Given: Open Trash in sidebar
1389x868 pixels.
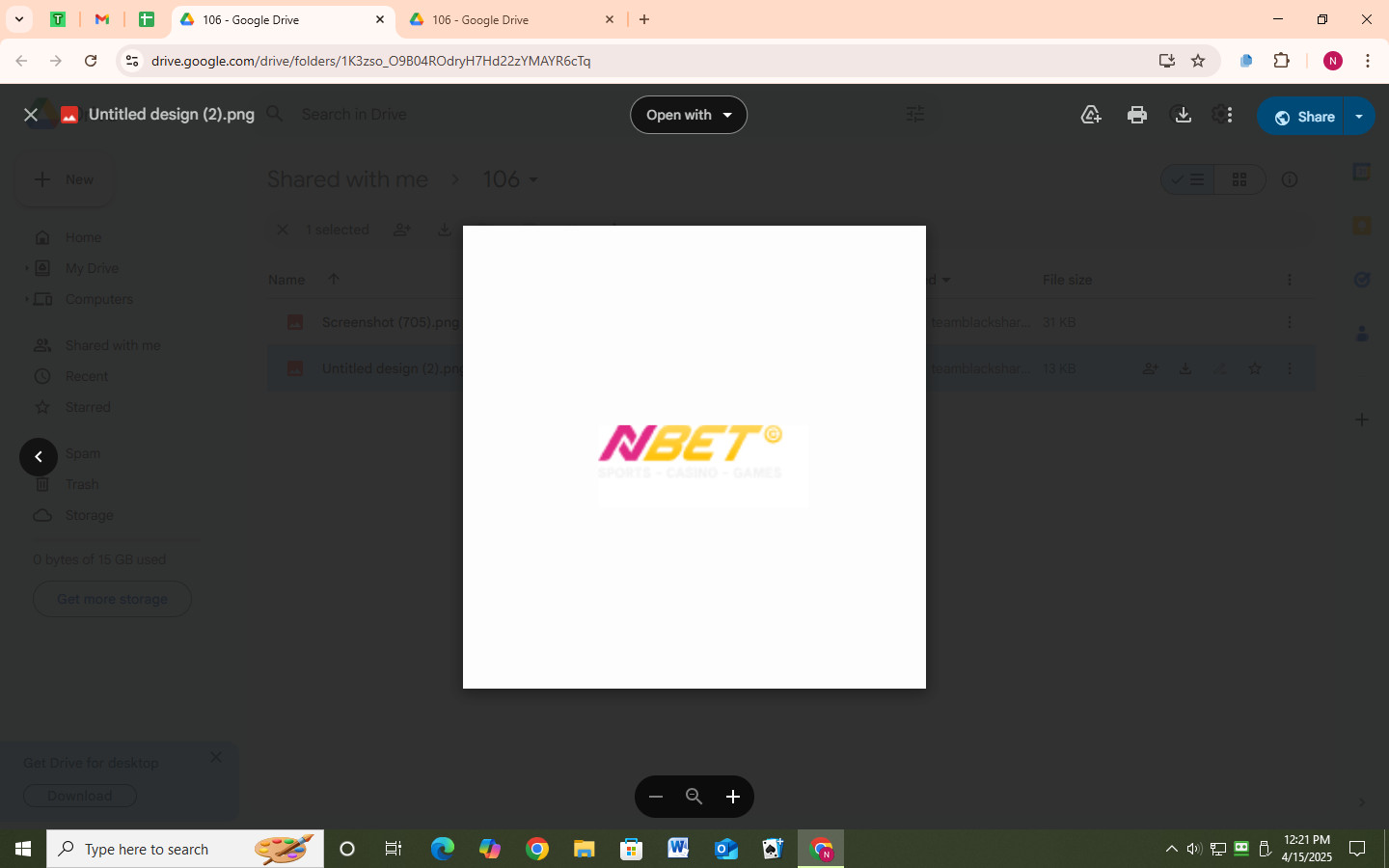Looking at the screenshot, I should pyautogui.click(x=82, y=484).
